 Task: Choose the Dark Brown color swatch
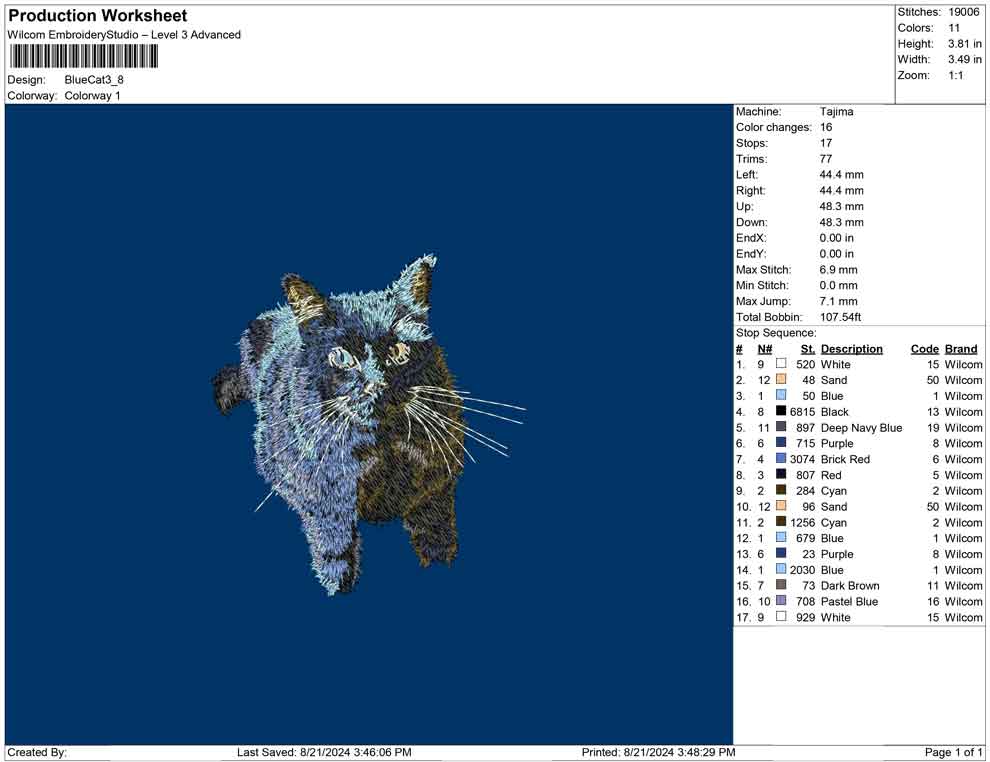point(781,585)
